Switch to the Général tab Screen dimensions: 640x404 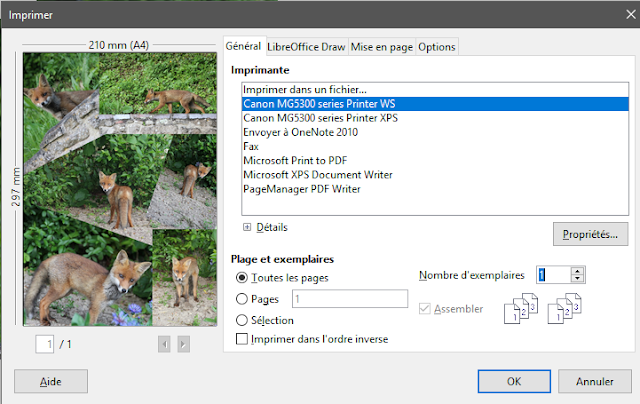pos(244,46)
